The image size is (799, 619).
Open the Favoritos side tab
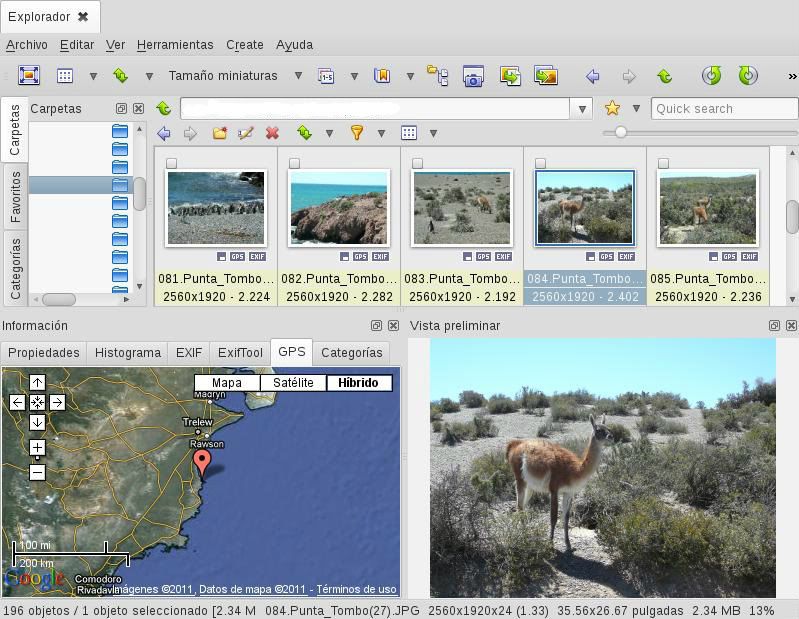tap(15, 197)
